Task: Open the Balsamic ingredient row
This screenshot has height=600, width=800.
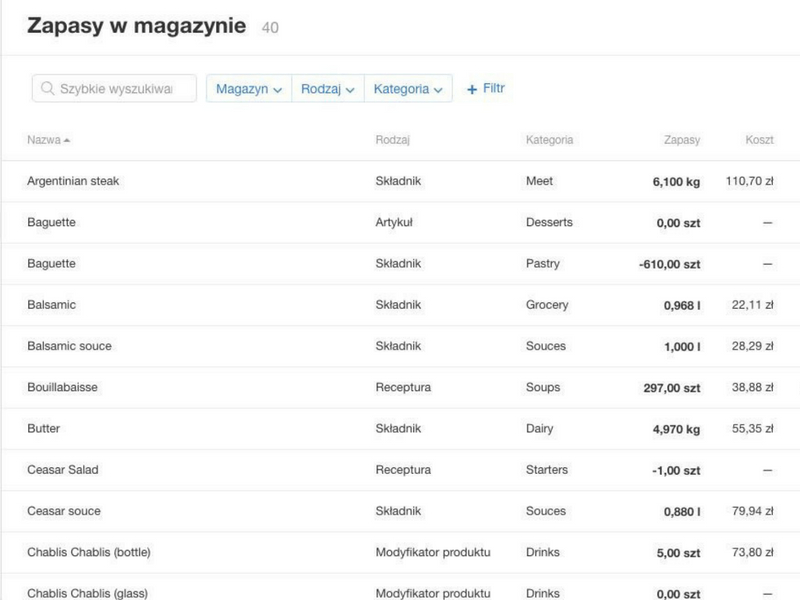Action: (400, 305)
